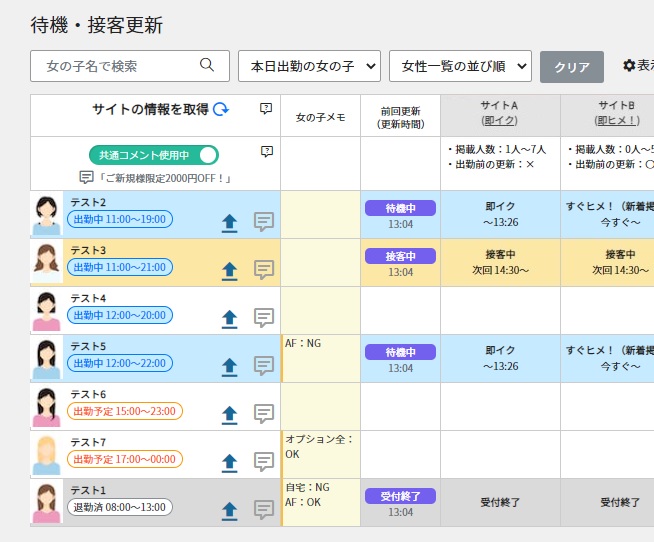
Task: Focus the 女の子名で検索 search field
Action: [x=115, y=66]
